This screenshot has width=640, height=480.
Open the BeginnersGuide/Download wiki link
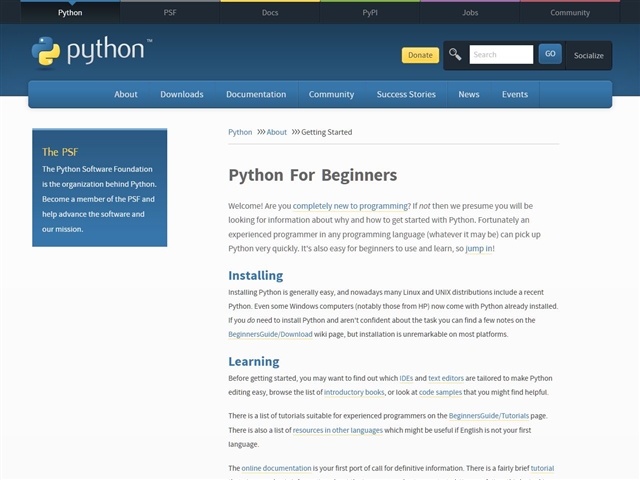pos(270,334)
